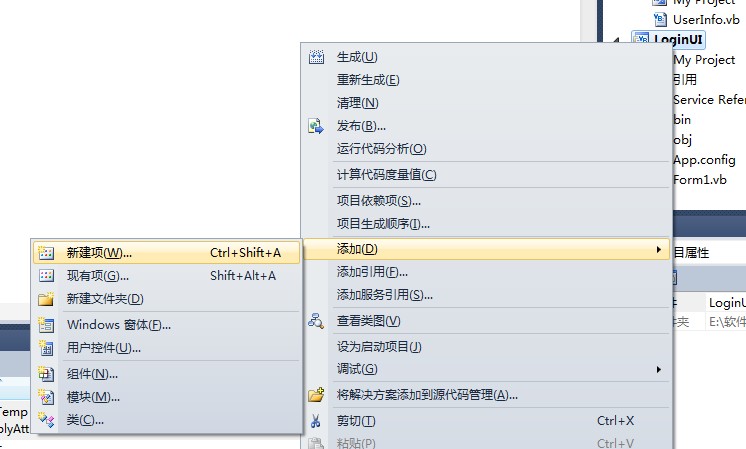The width and height of the screenshot is (746, 449).
Task: Click the scissors icon beside 剪切
Action: (315, 421)
